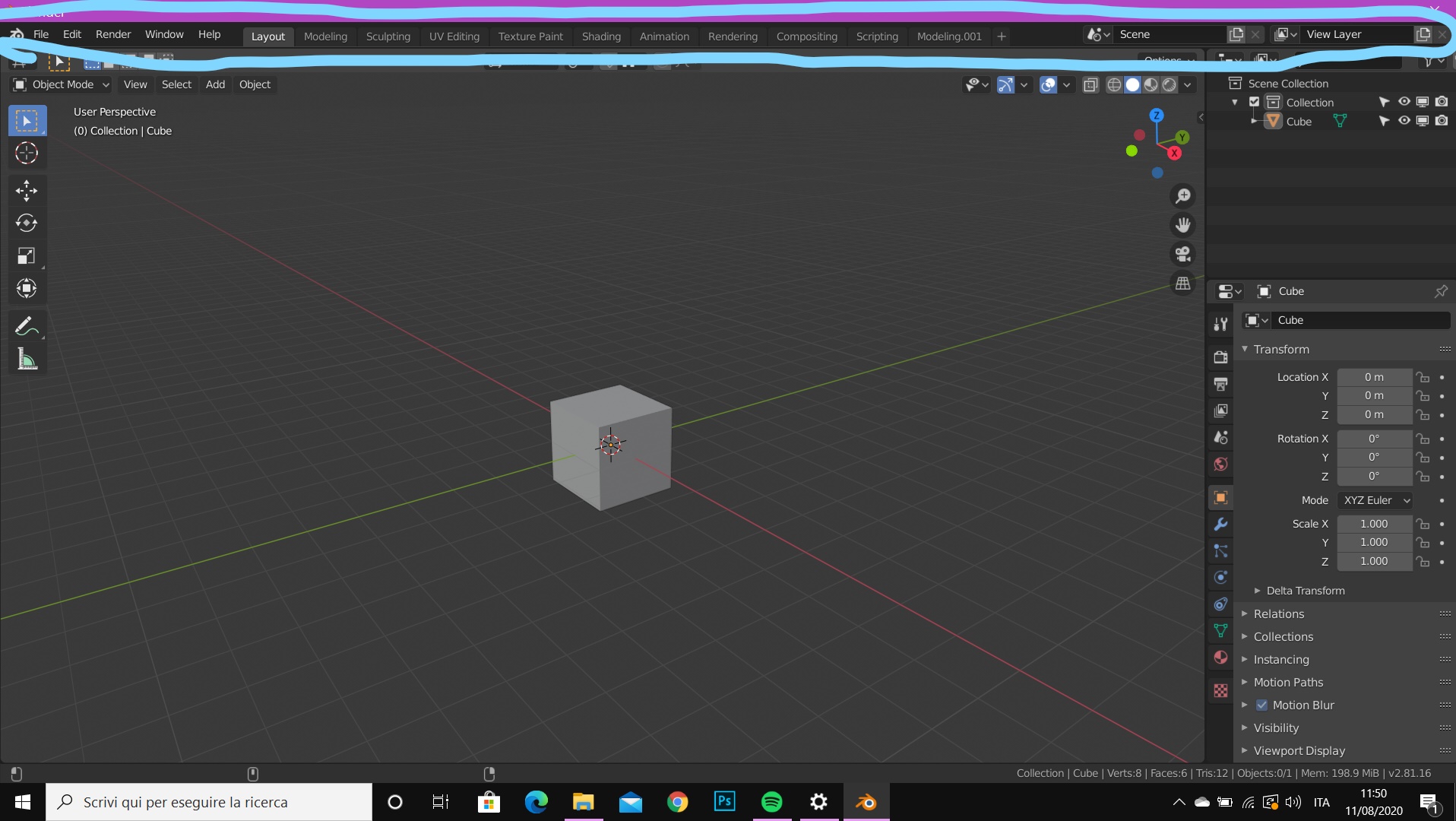Click the Location X value field
The image size is (1456, 821).
click(x=1375, y=377)
